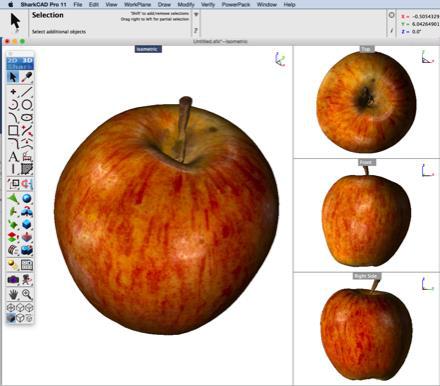Image resolution: width=440 pixels, height=386 pixels.
Task: Open the WorkPlane menu
Action: pos(137,5)
